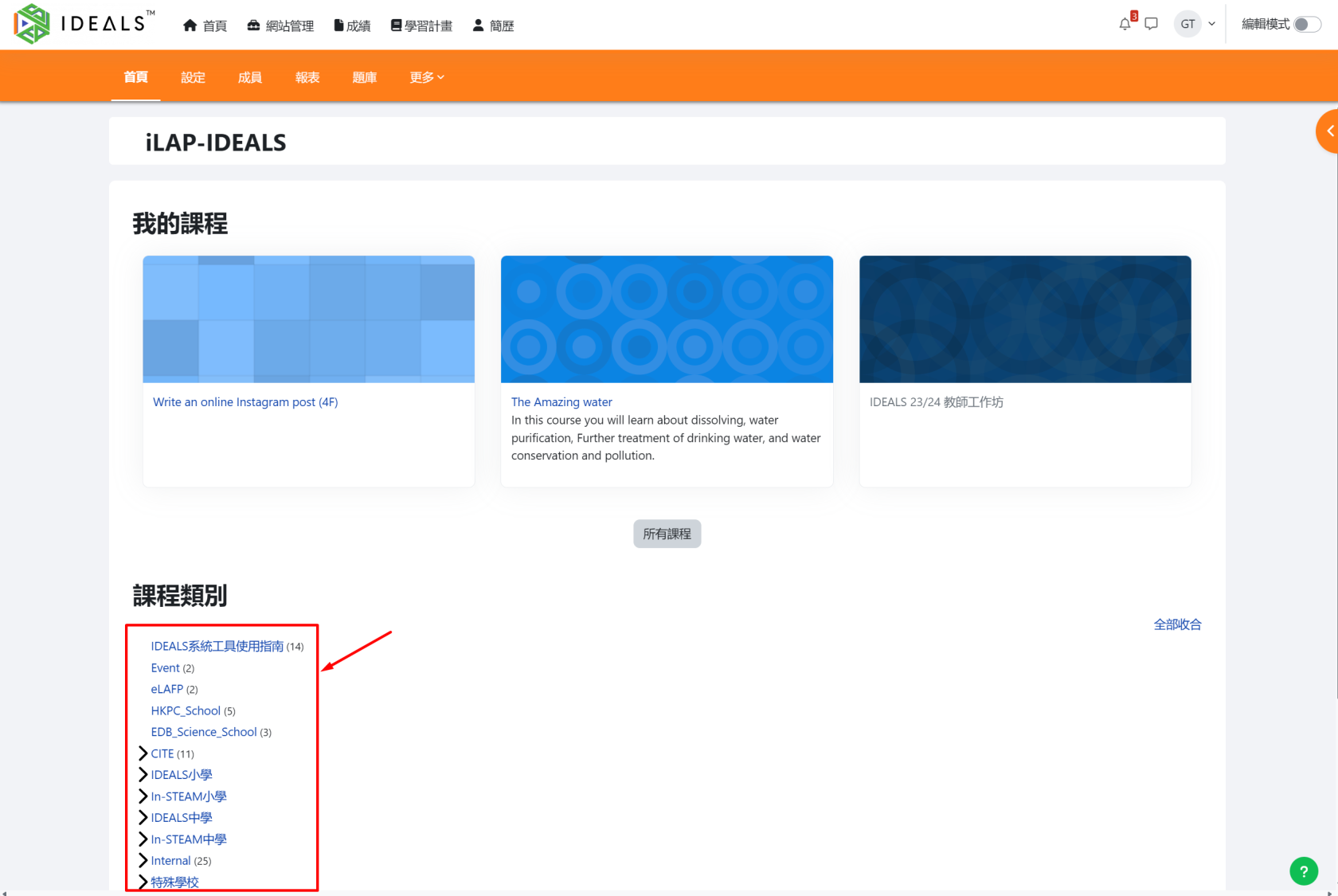Open the user menu dropdown arrow
The height and width of the screenshot is (896, 1338).
[1211, 24]
